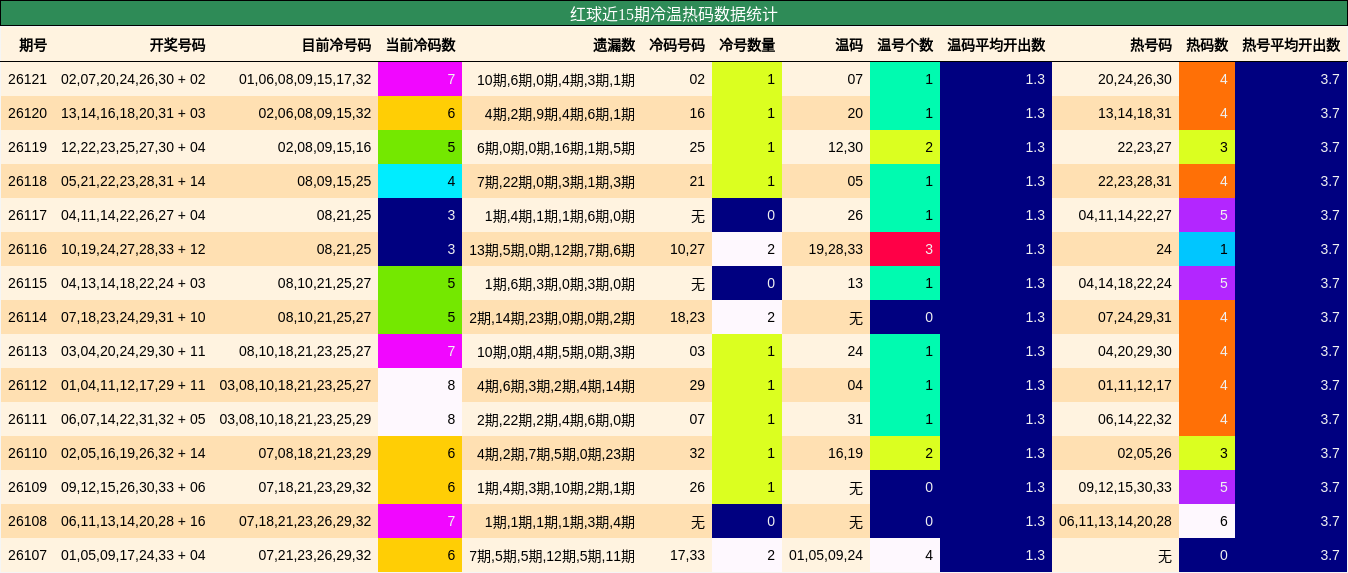Click omission cell 7期,5期,5期,12期,5期,11期
The image size is (1348, 573).
552,555
